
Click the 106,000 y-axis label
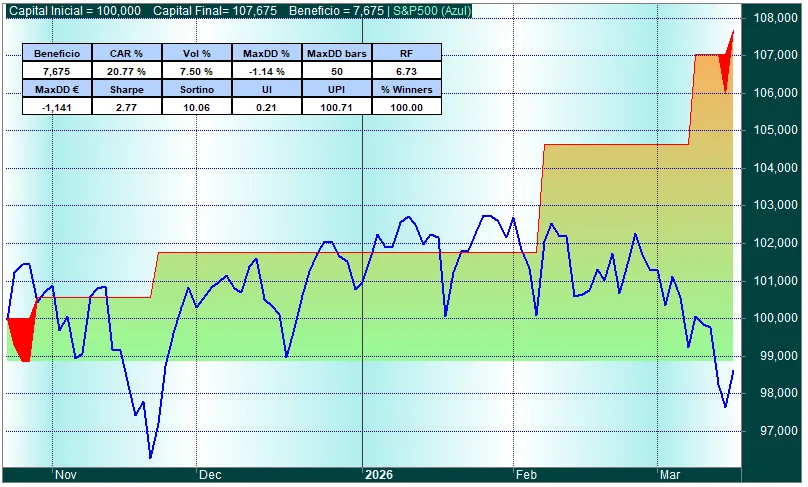tap(776, 93)
